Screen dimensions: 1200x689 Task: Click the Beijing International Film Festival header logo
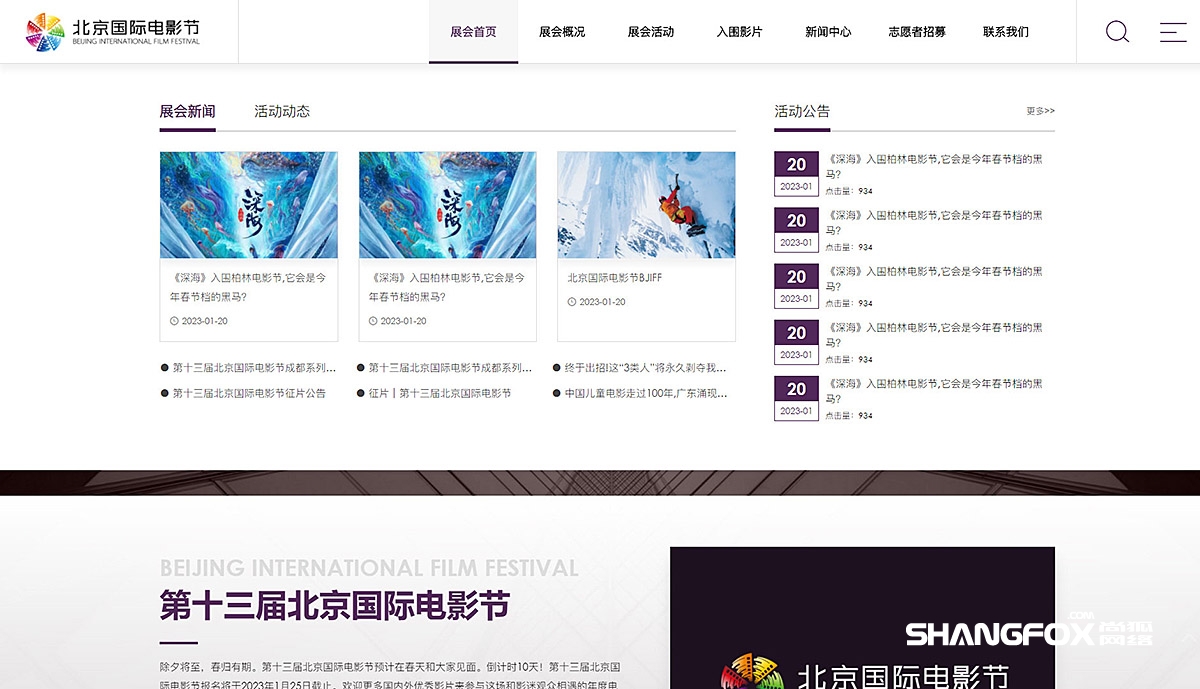113,32
